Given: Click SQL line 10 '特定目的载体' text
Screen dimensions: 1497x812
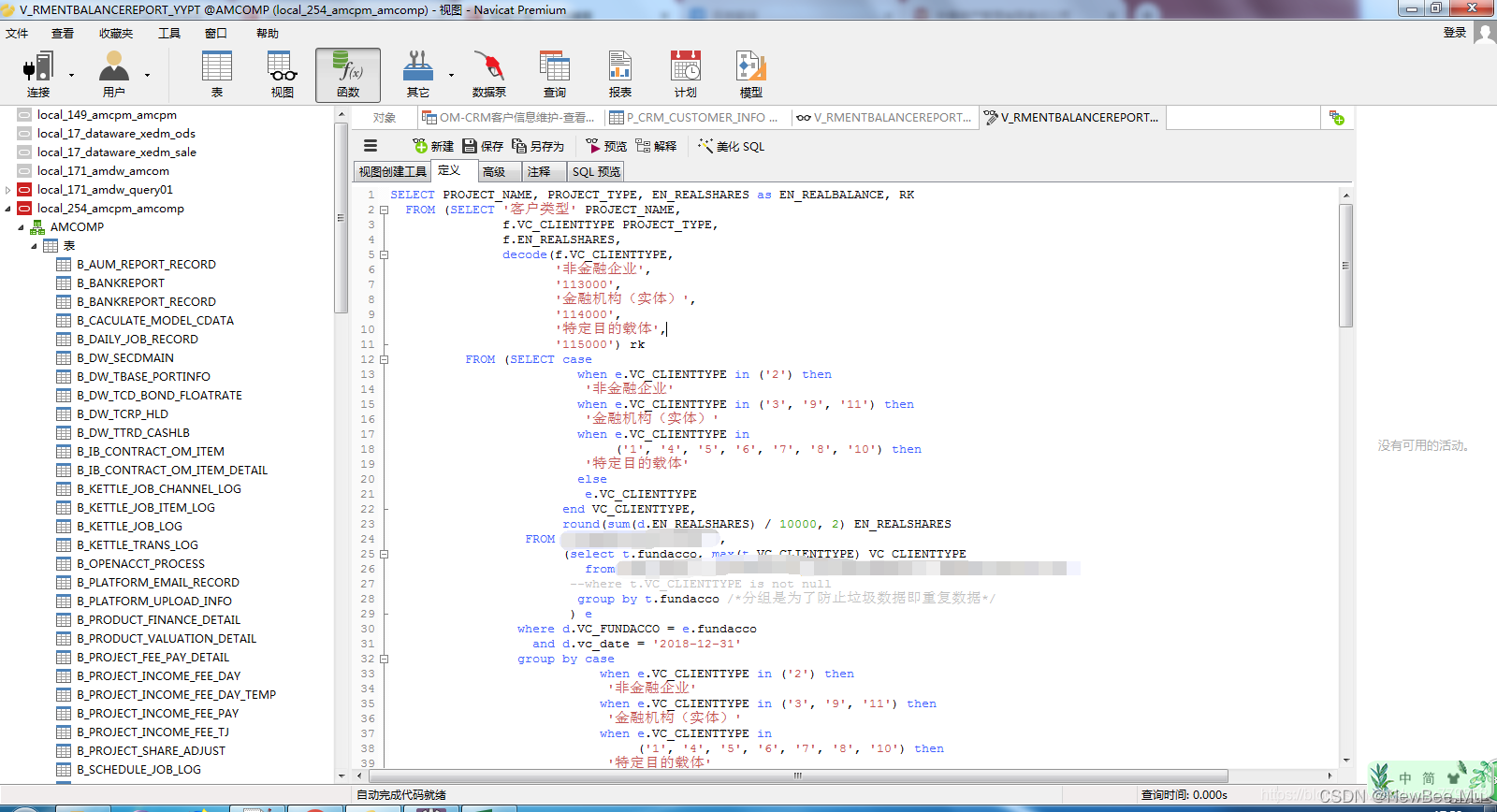Looking at the screenshot, I should coord(609,329).
